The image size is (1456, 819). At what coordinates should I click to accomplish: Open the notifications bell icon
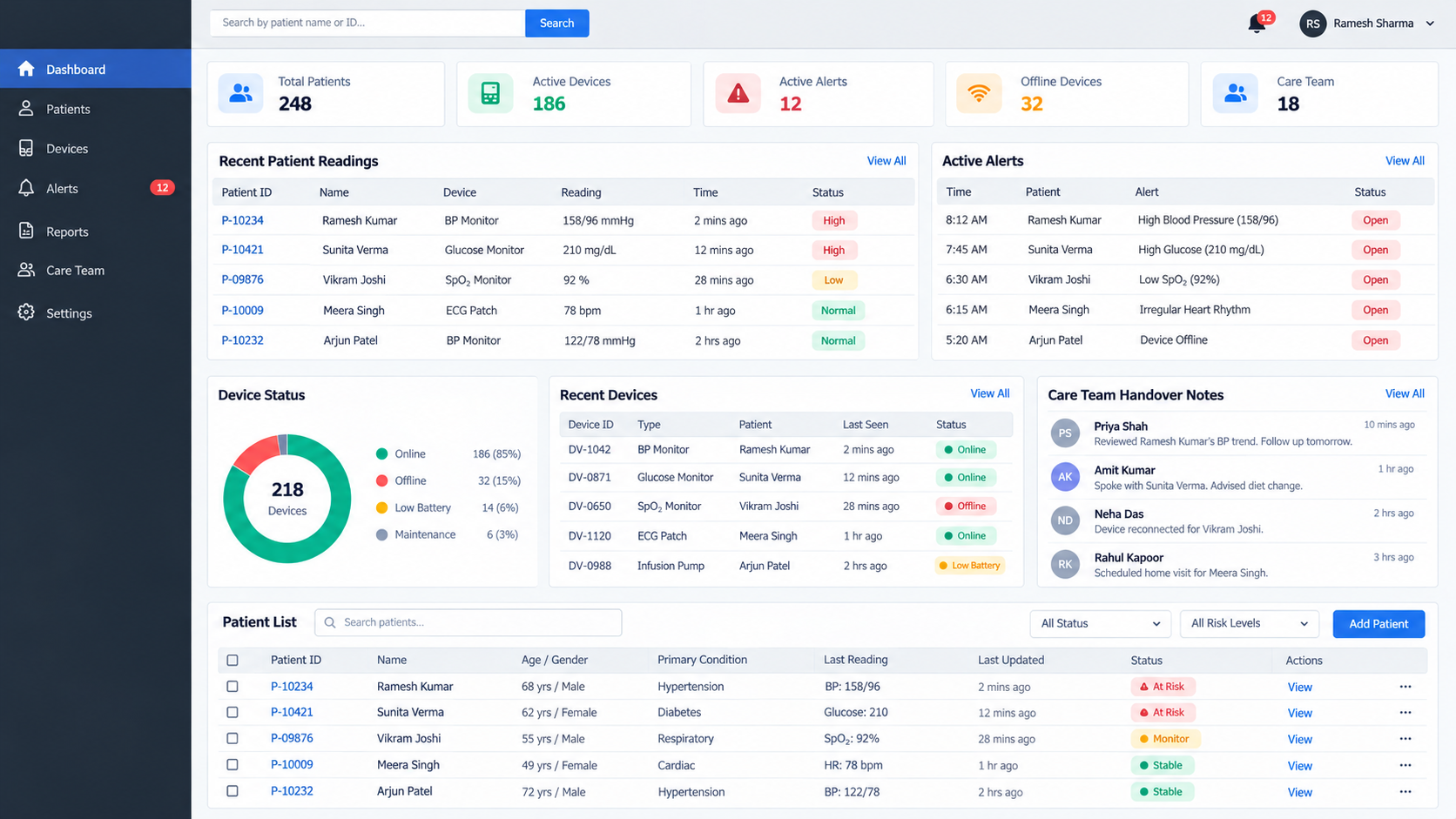tap(1257, 23)
